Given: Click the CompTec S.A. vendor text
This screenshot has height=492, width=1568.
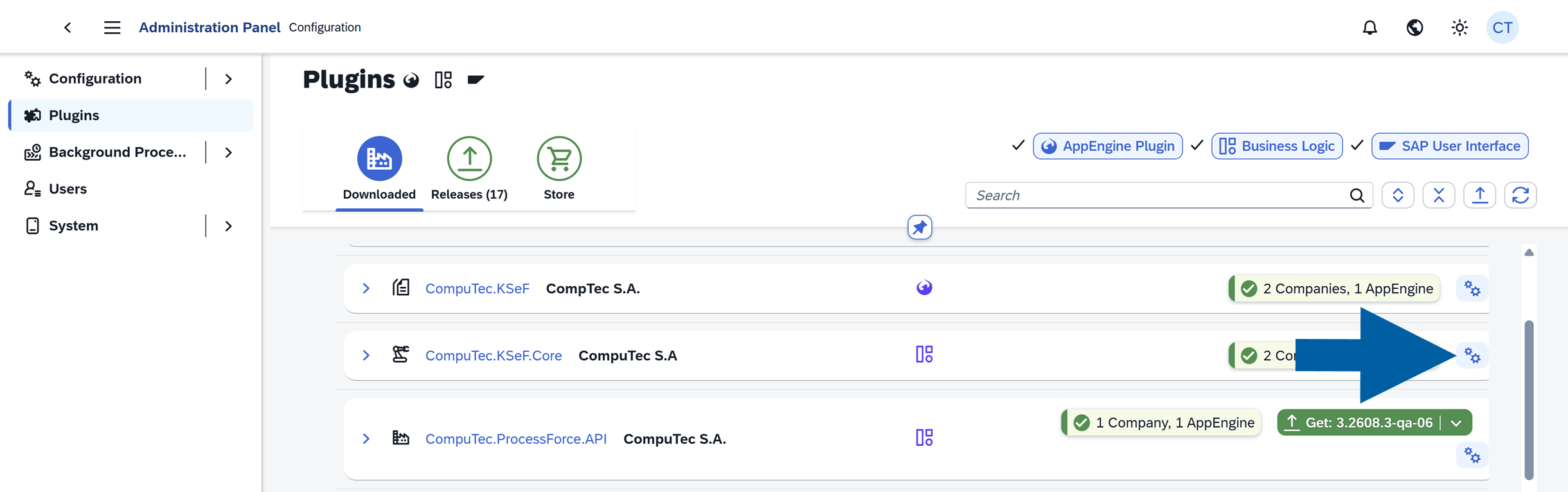Looking at the screenshot, I should pos(593,289).
